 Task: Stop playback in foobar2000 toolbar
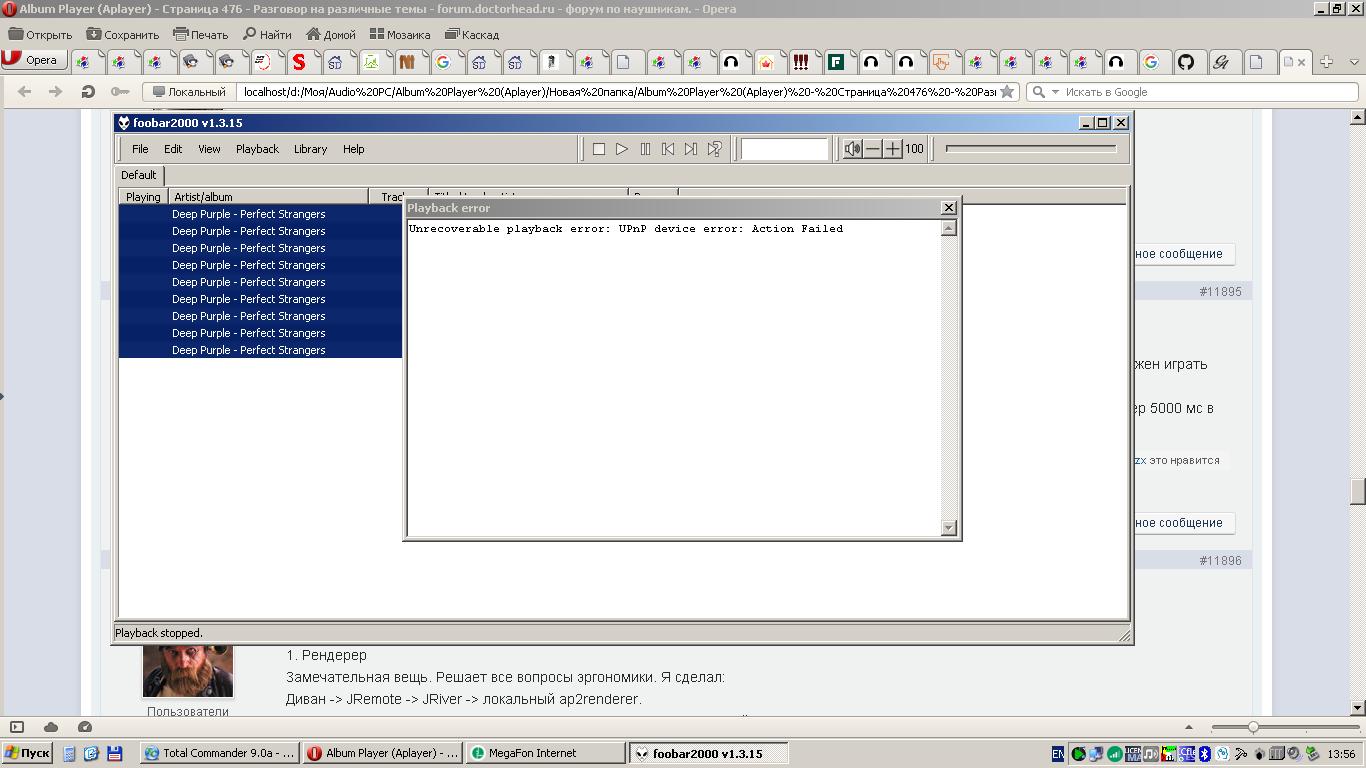click(598, 149)
